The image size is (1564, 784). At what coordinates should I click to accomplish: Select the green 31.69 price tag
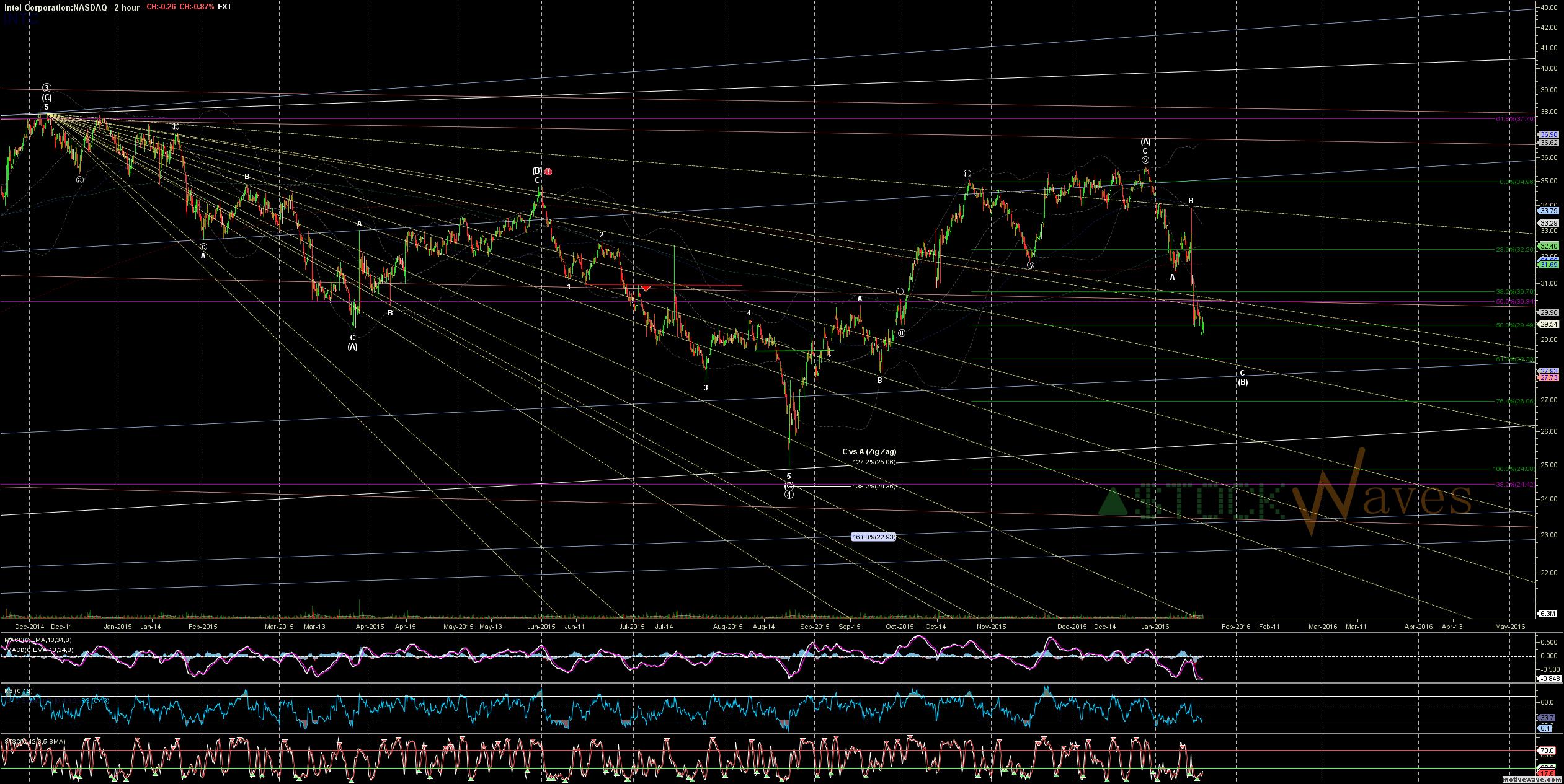(x=1548, y=265)
